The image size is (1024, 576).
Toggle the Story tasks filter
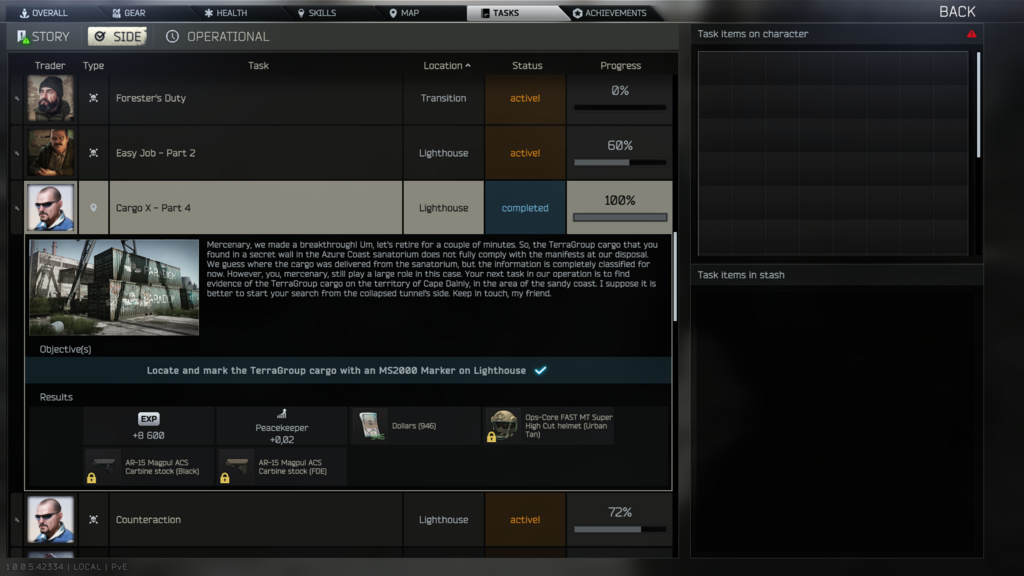click(x=43, y=37)
